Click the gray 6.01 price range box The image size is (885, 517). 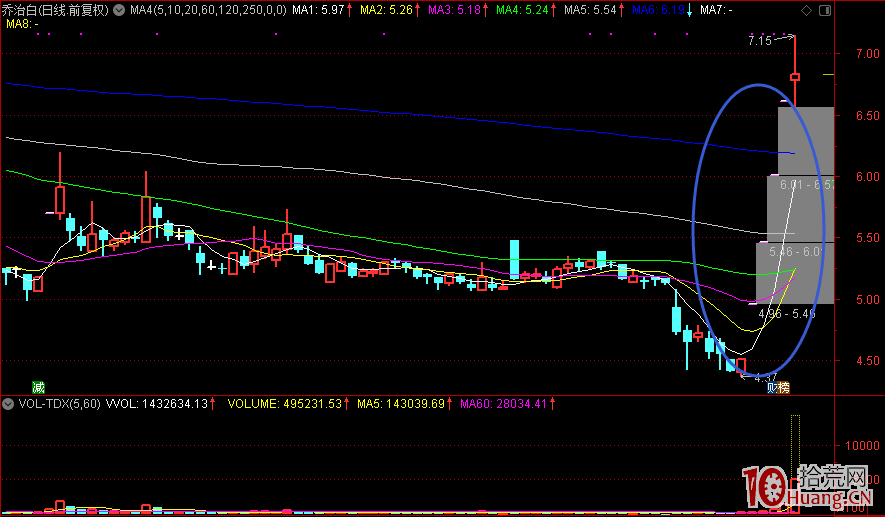pos(806,185)
